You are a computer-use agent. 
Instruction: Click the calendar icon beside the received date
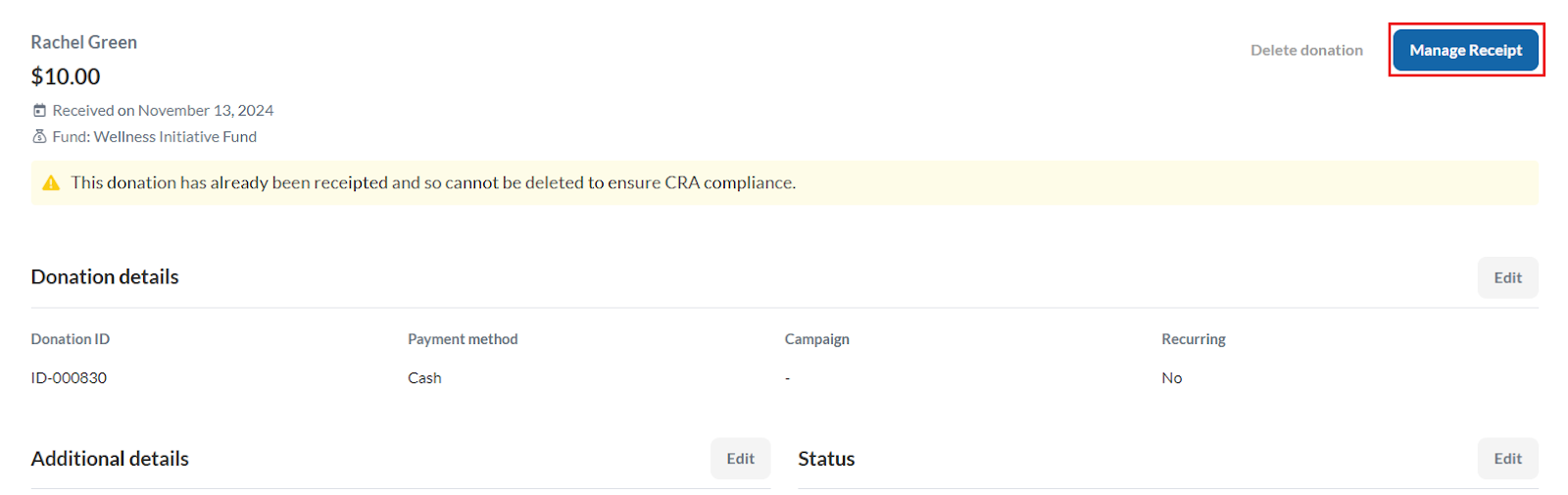(39, 111)
